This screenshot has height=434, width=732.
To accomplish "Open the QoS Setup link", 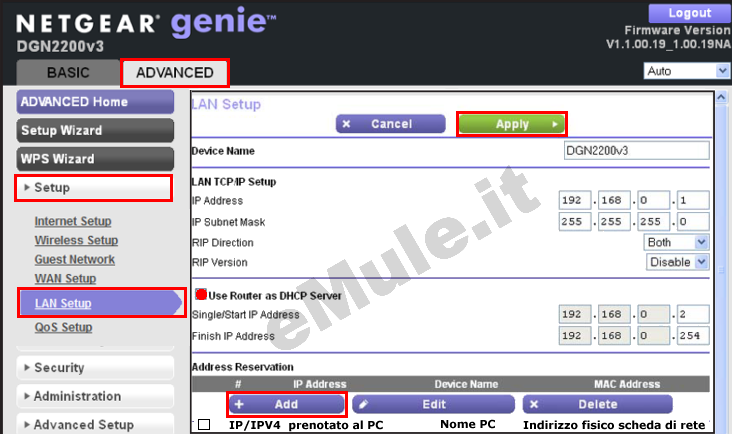I will coord(63,327).
